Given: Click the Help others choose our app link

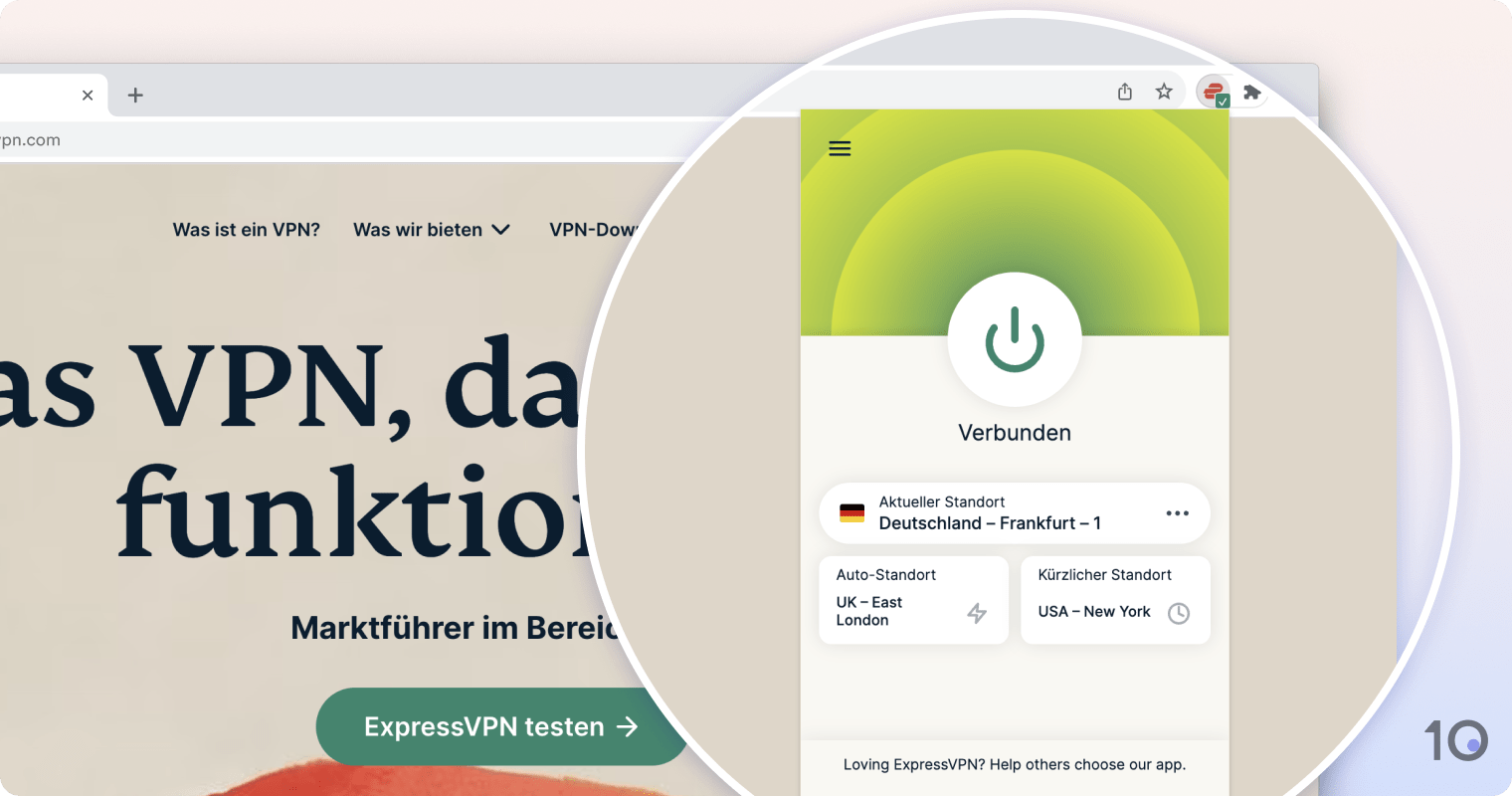Looking at the screenshot, I should 1014,764.
